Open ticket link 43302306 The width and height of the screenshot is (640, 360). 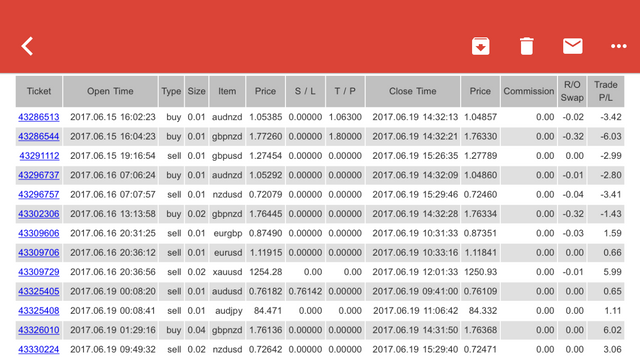click(39, 214)
